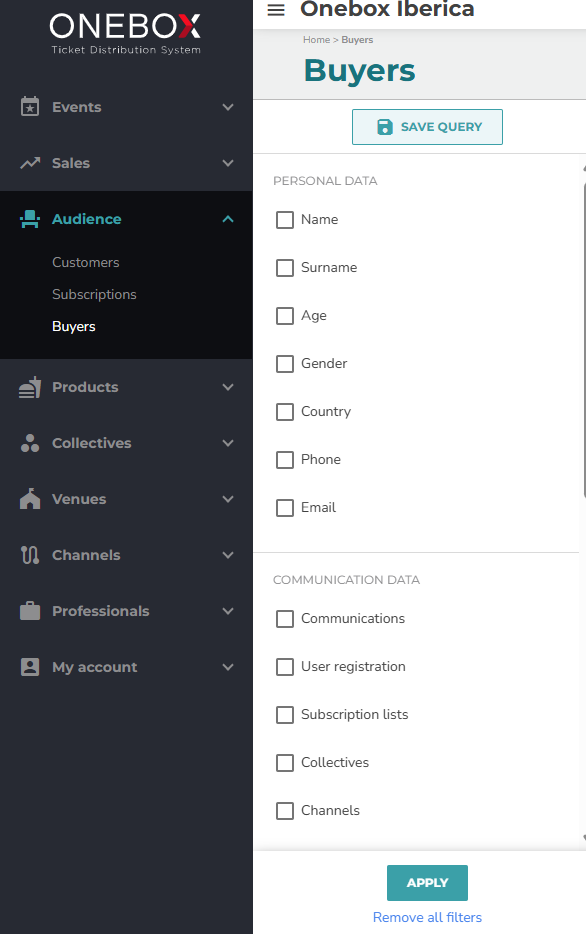Click the Products food icon
The width and height of the screenshot is (586, 934).
30,387
